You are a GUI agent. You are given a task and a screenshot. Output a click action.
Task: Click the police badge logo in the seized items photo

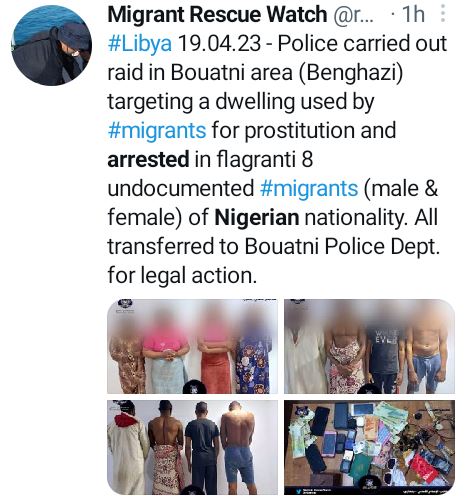coord(303,410)
